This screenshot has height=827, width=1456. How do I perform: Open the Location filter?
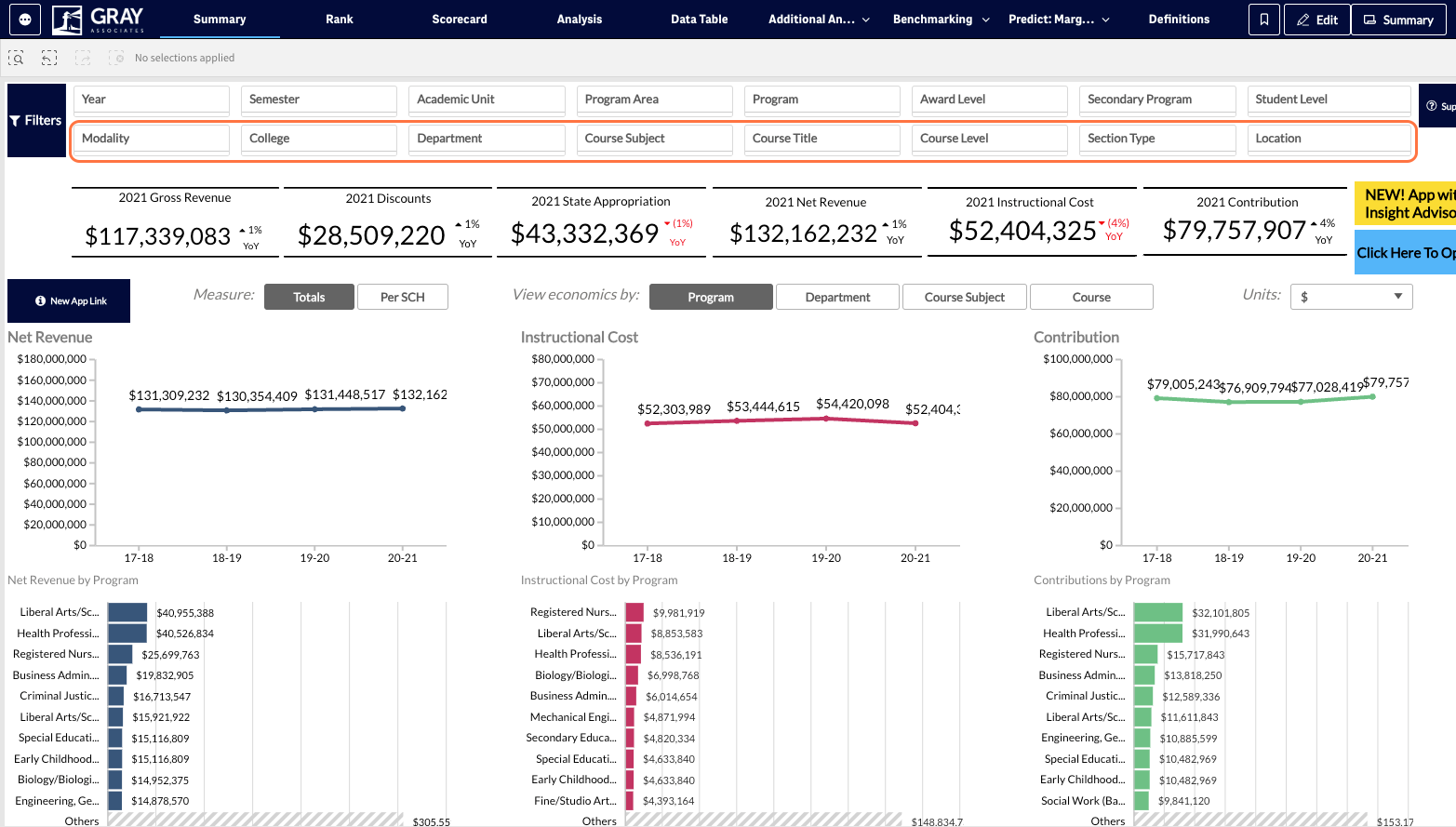[x=1329, y=139]
